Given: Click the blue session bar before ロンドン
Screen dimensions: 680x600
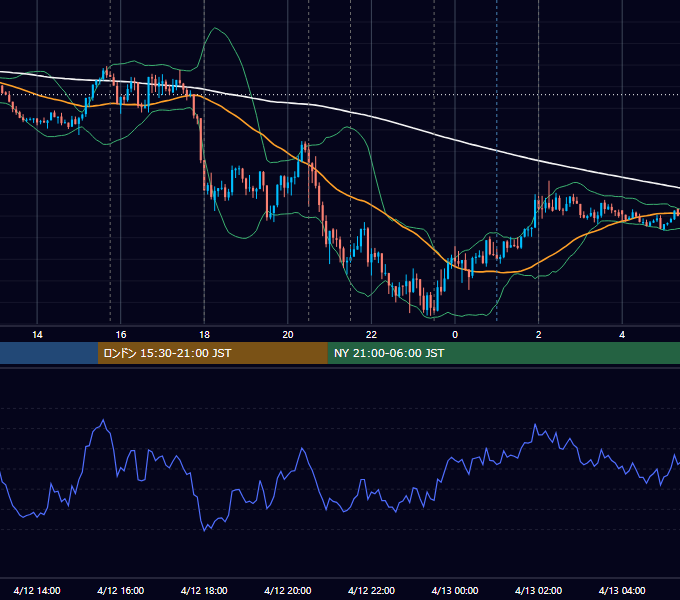Looking at the screenshot, I should pos(49,353).
